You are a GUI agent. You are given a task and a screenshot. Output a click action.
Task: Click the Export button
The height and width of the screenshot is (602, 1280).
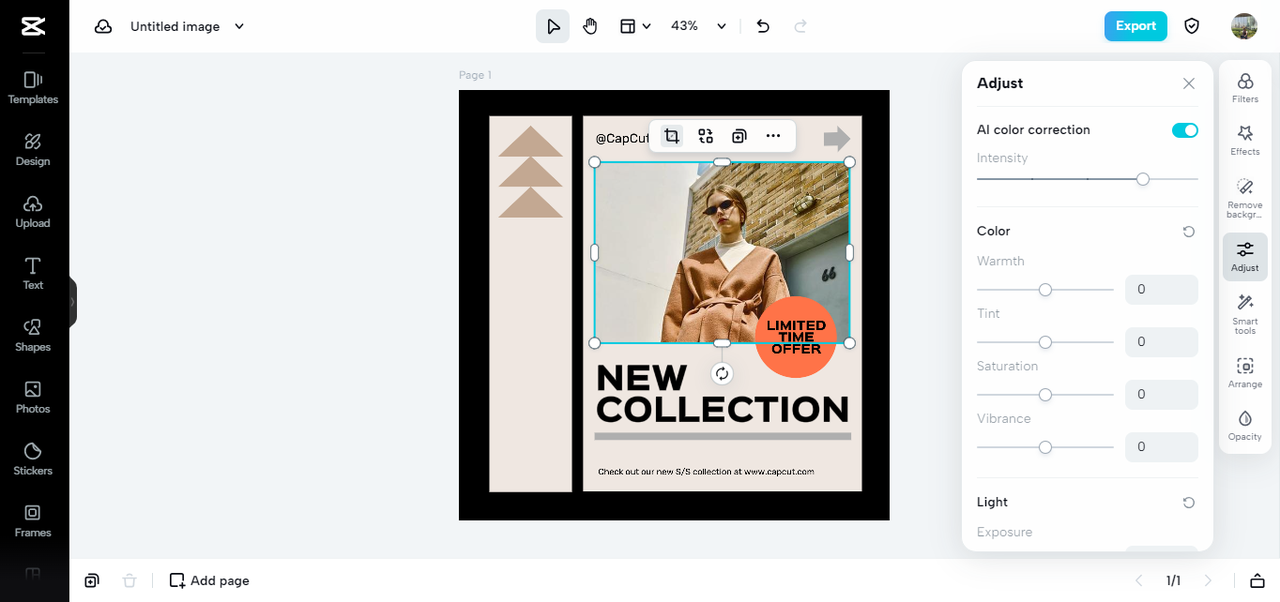pos(1136,26)
